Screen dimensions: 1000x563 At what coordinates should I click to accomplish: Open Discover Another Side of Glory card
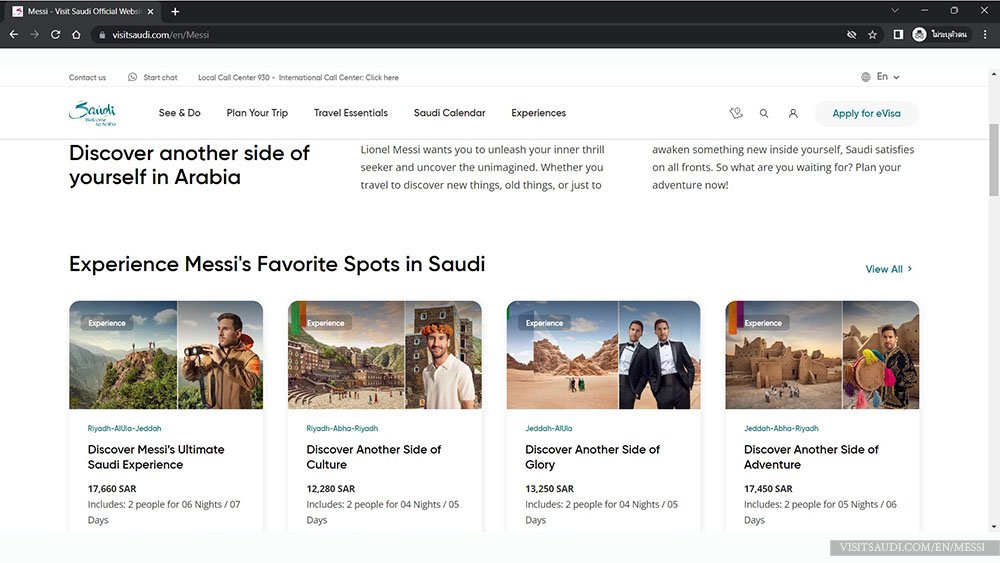tap(592, 457)
